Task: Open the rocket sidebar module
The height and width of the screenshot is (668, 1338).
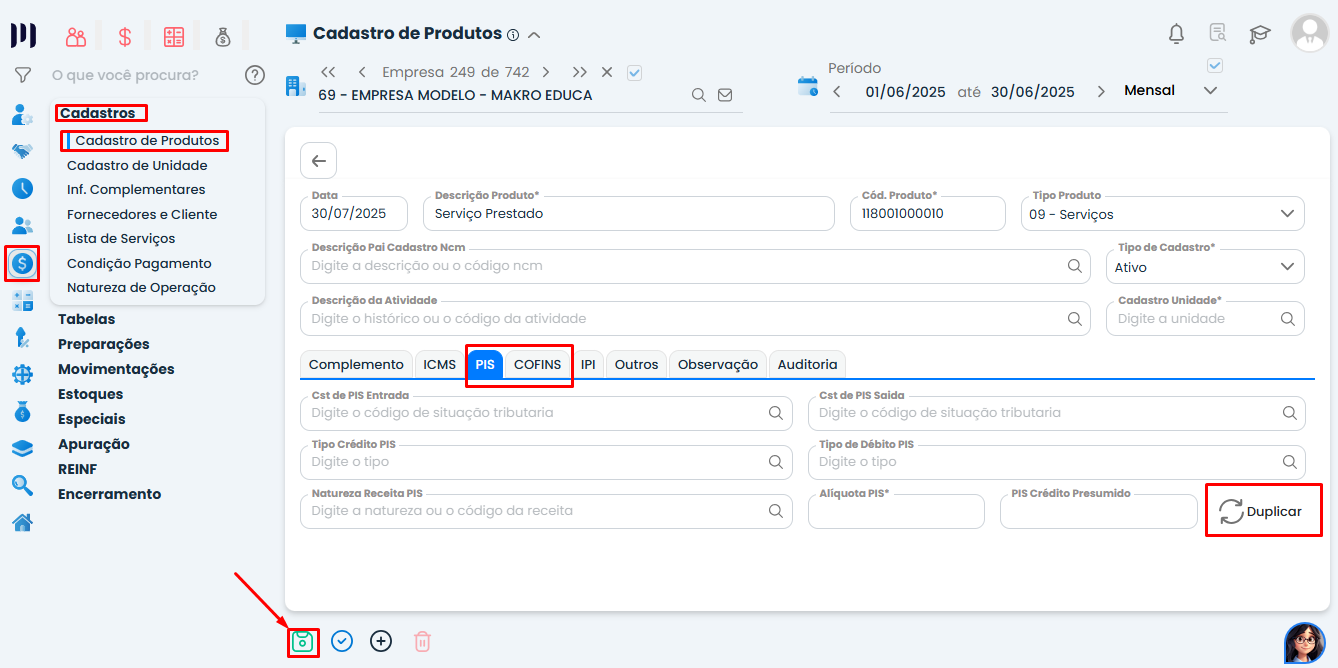Action: pos(22,337)
